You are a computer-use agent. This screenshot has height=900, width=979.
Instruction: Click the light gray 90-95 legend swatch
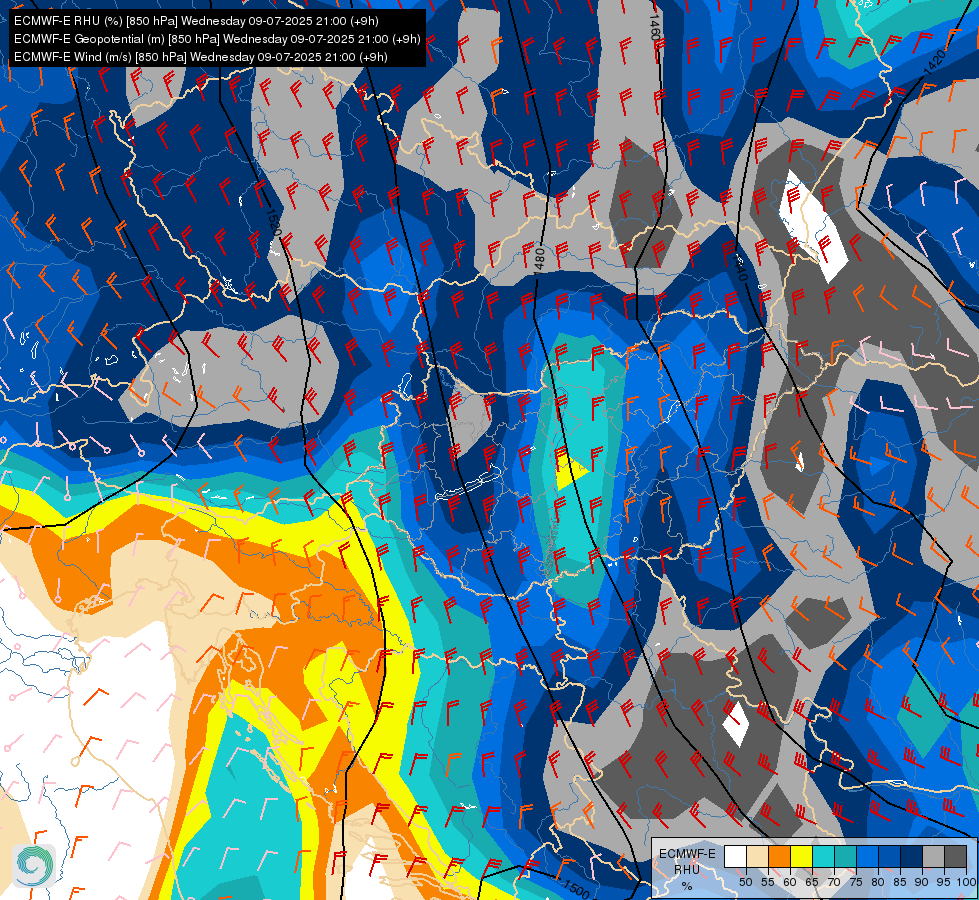(x=933, y=856)
